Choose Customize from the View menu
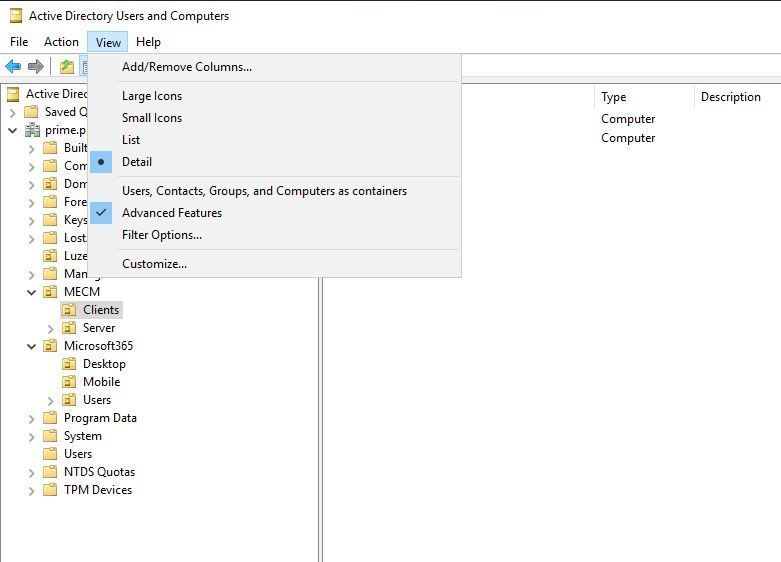This screenshot has height=562, width=781. tap(154, 264)
